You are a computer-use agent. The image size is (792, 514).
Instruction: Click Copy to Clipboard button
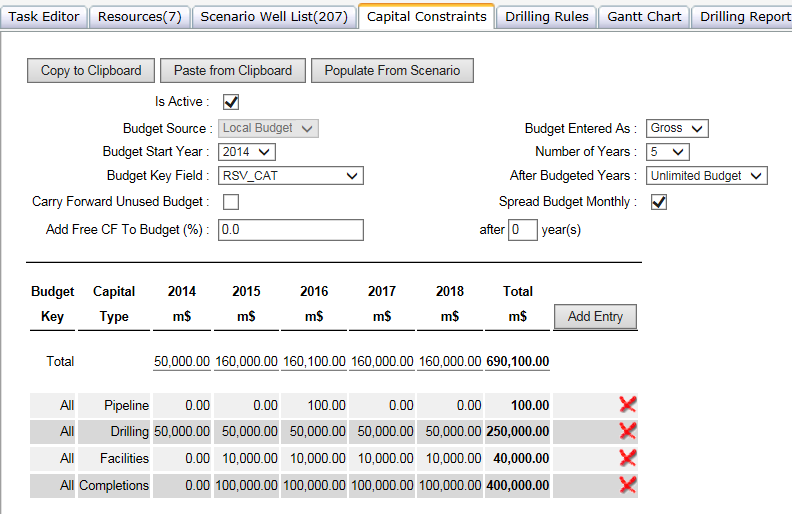coord(91,70)
